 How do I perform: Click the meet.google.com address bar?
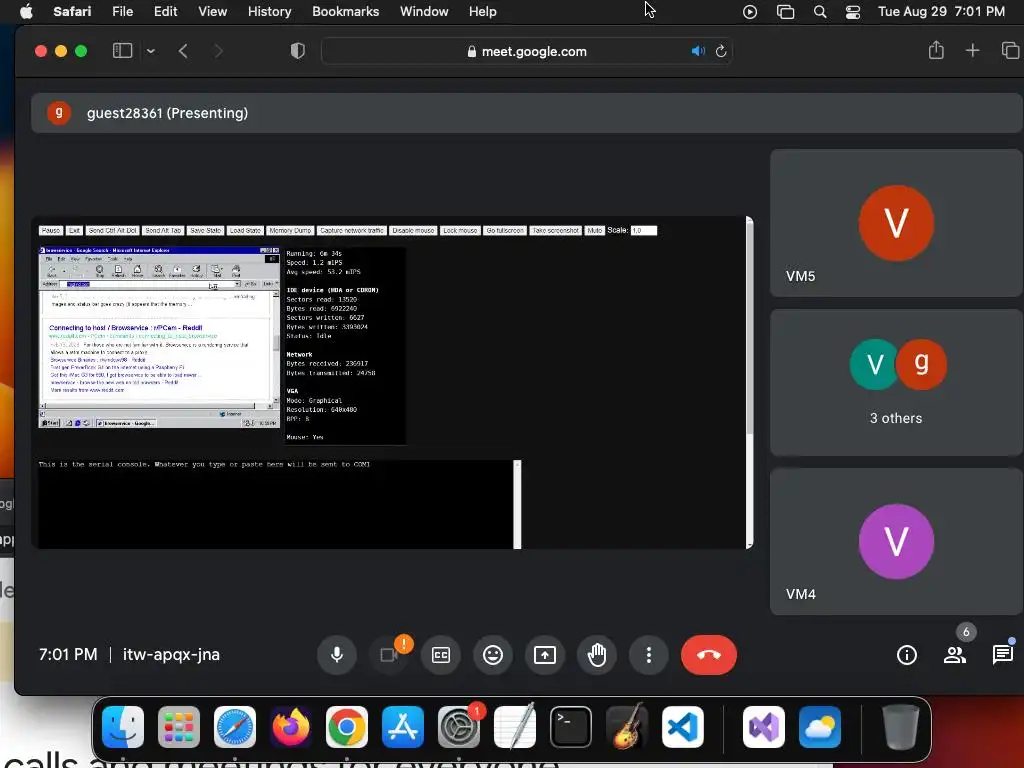coord(527,51)
